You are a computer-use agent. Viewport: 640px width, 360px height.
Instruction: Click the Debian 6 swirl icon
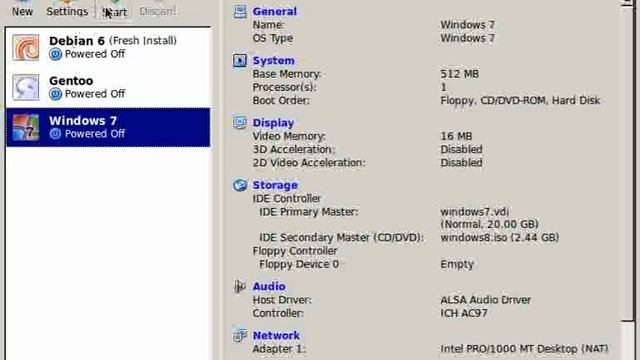point(25,47)
